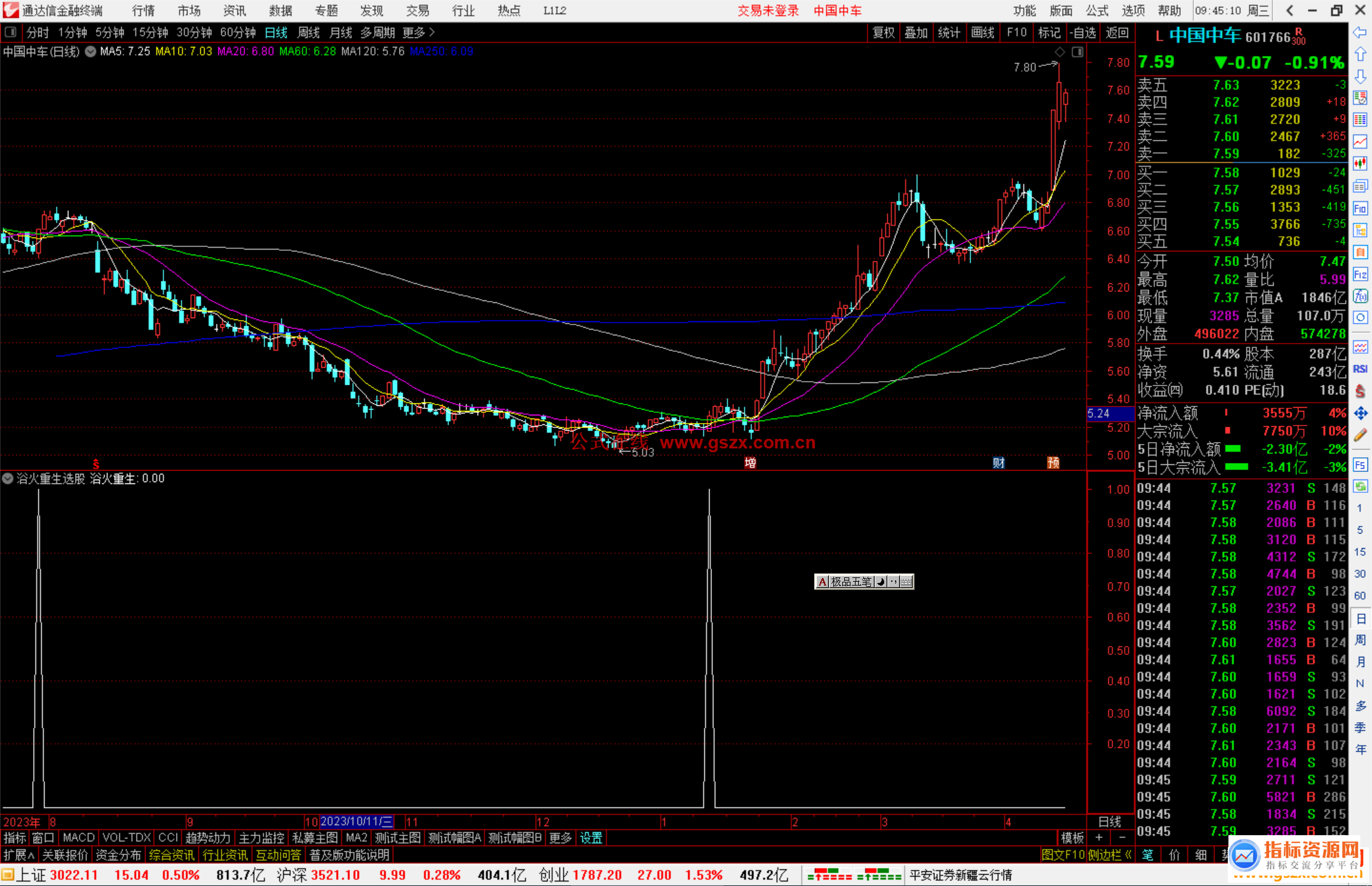The width and height of the screenshot is (1372, 886).
Task: Open the candlestick chart sidebar icon
Action: point(1360,164)
